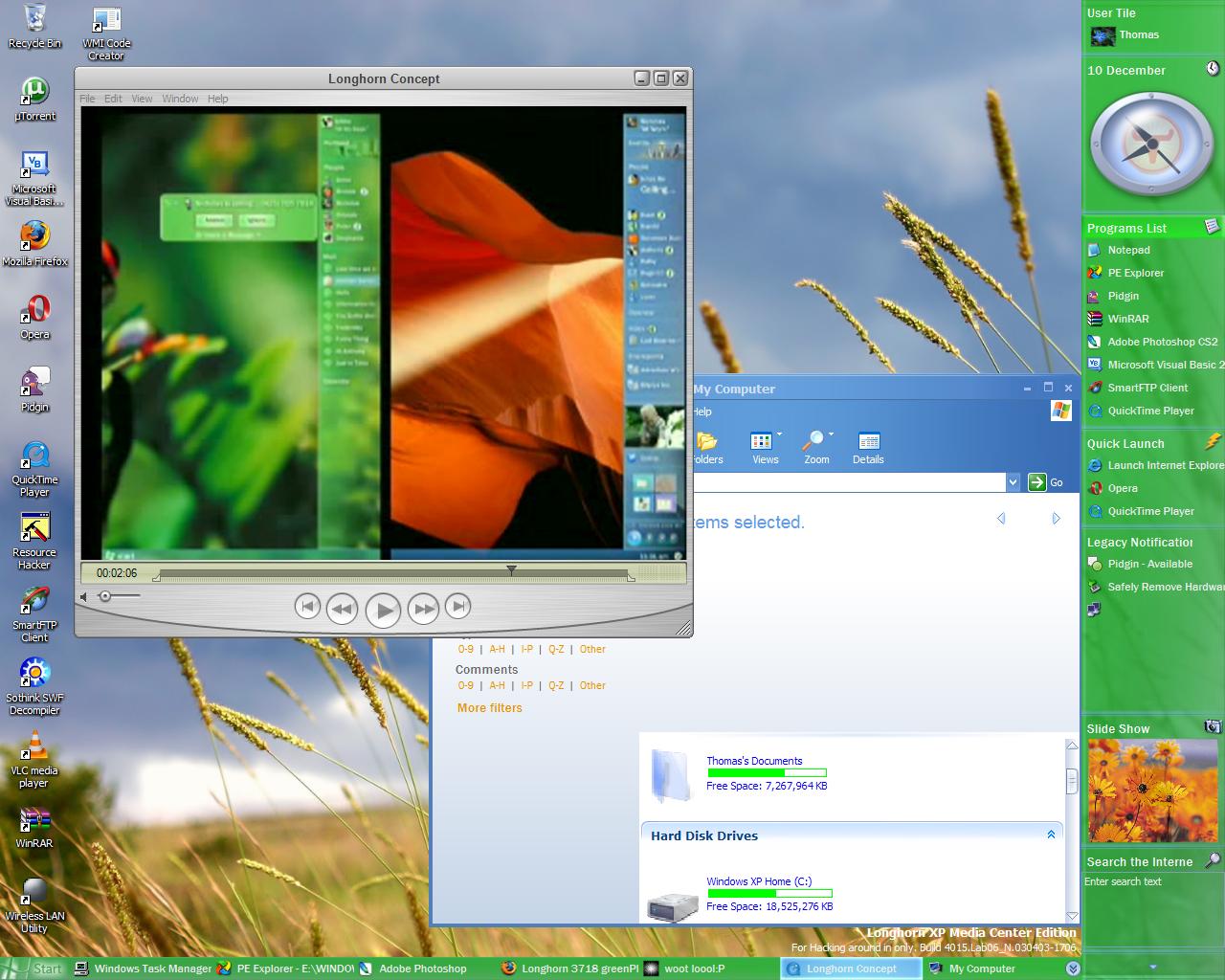Click the sidebar analog clock

[1152, 145]
